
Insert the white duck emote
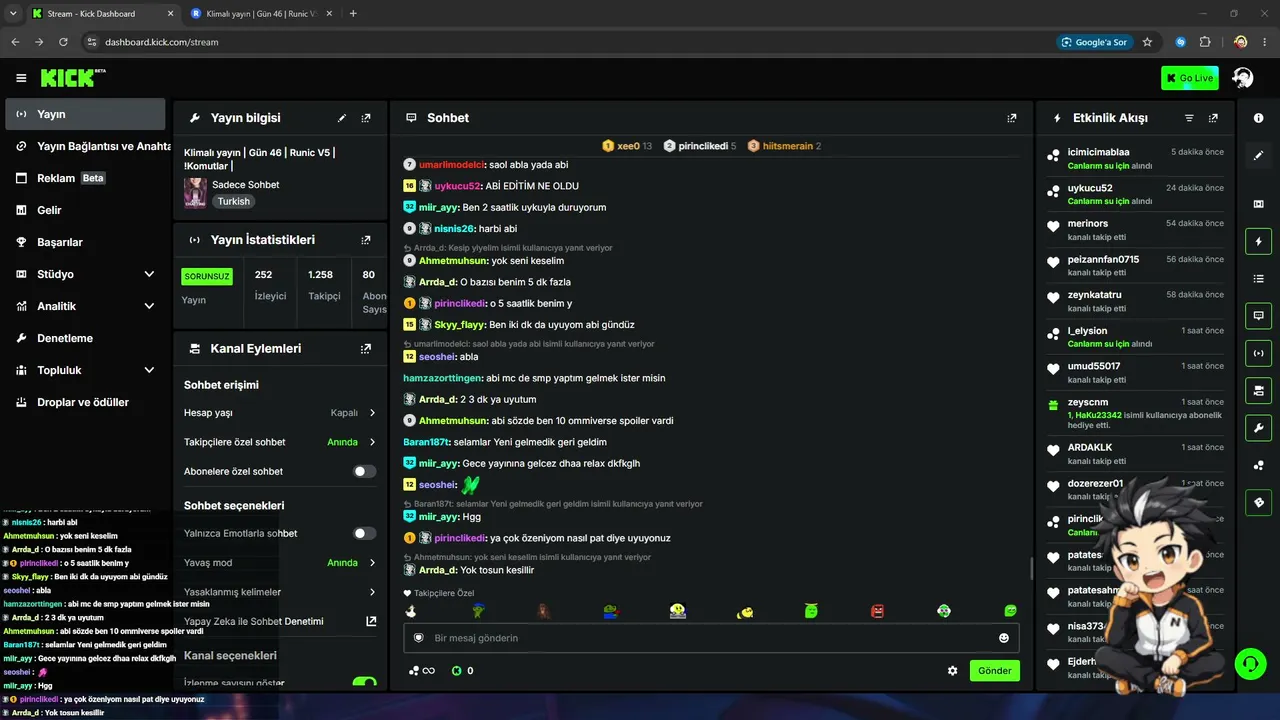pos(410,611)
